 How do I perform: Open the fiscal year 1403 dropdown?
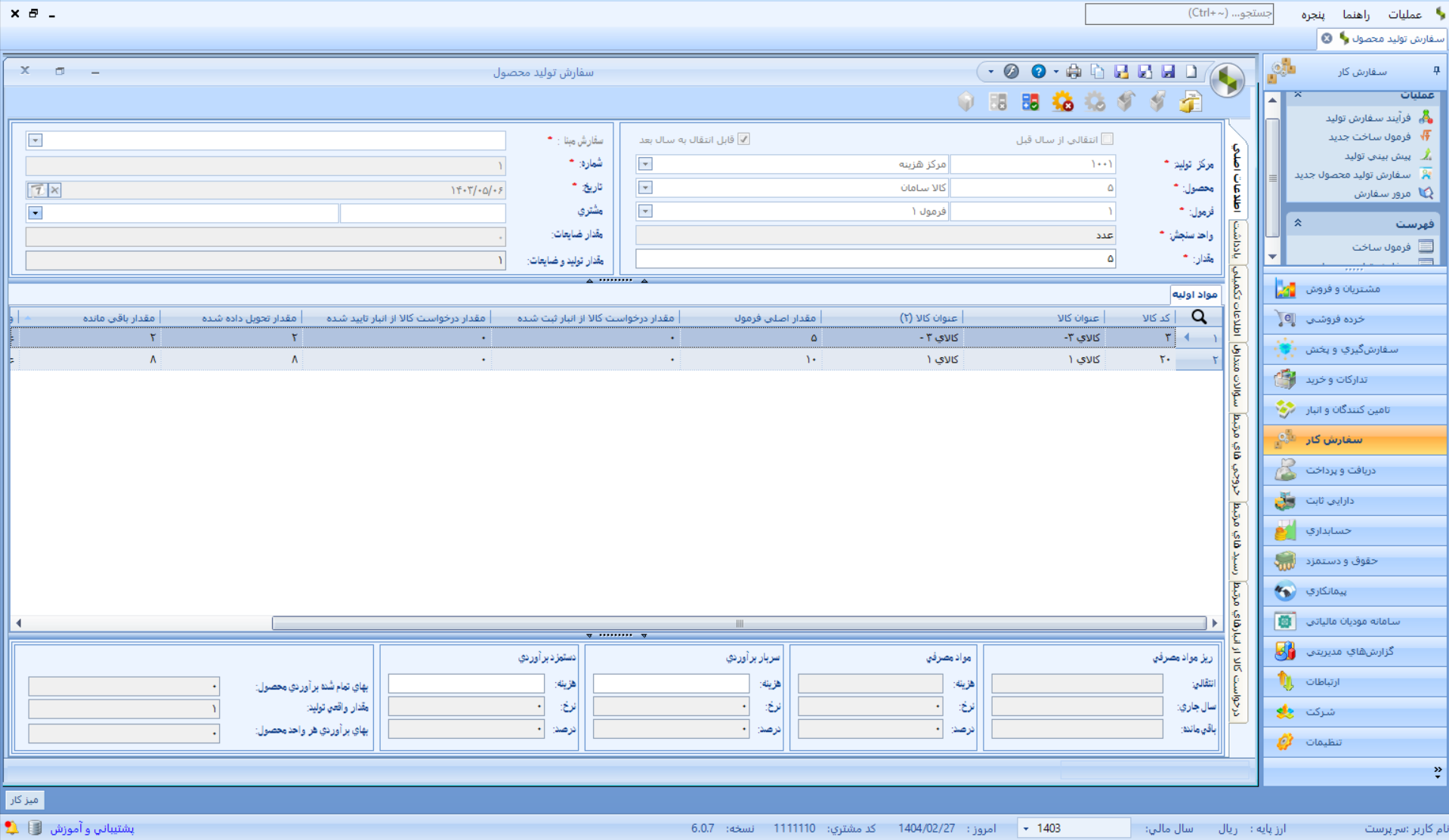pyautogui.click(x=1026, y=829)
